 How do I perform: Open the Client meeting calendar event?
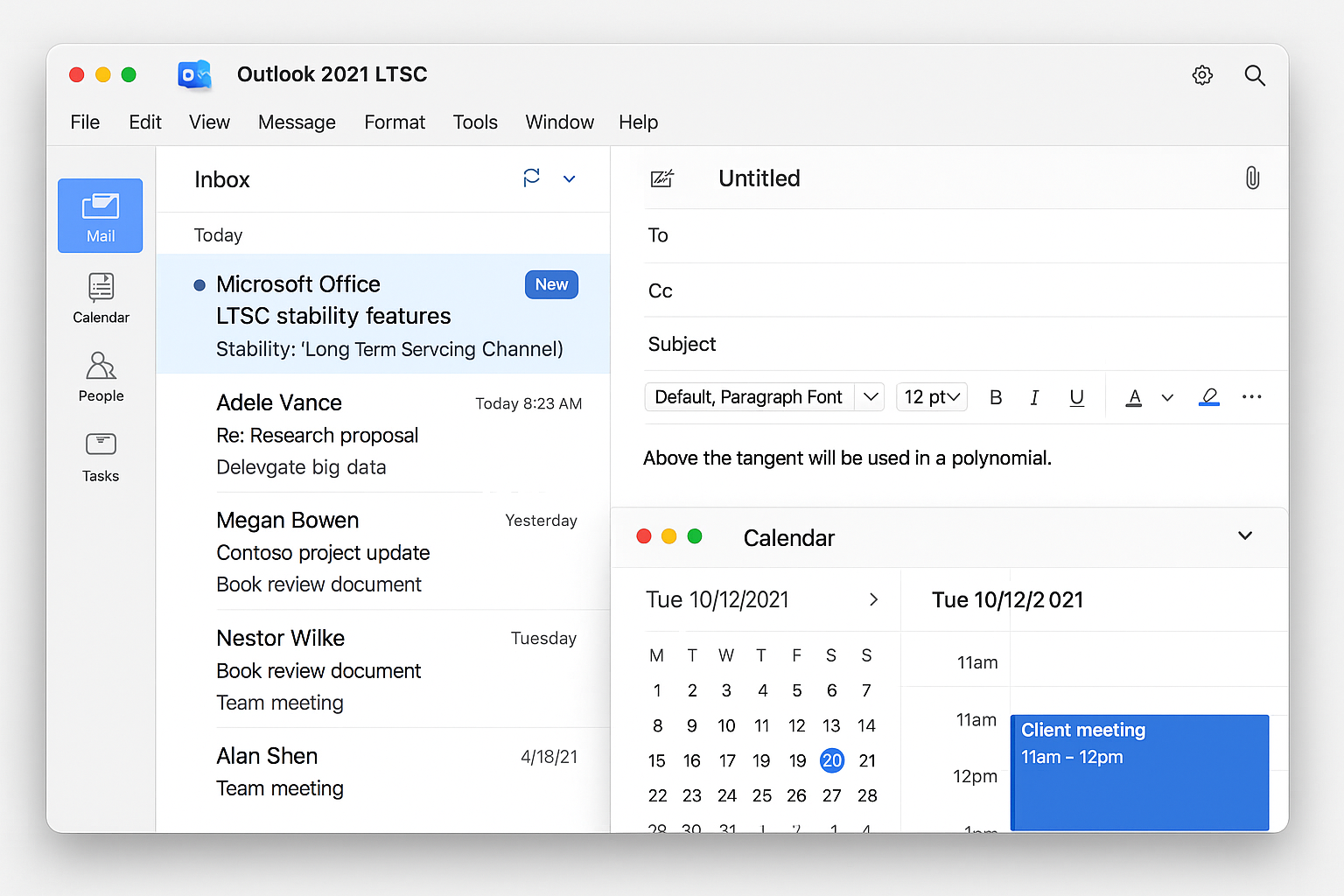(x=1138, y=770)
